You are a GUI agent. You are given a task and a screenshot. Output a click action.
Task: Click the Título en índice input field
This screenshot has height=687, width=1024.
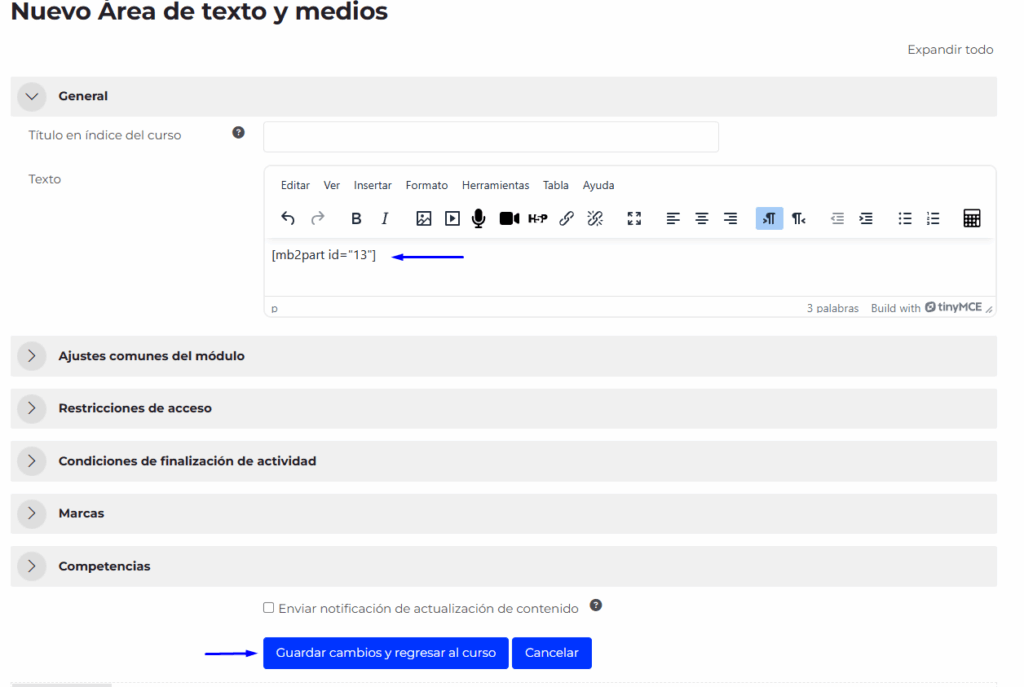click(x=490, y=137)
